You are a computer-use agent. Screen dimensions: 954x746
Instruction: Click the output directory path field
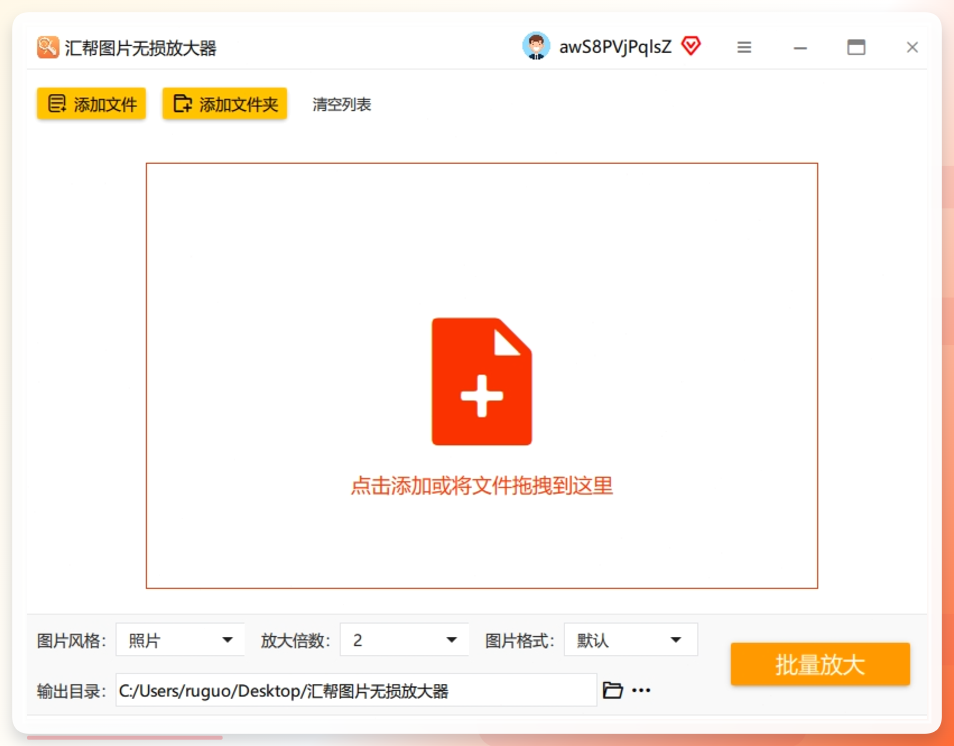(x=356, y=690)
